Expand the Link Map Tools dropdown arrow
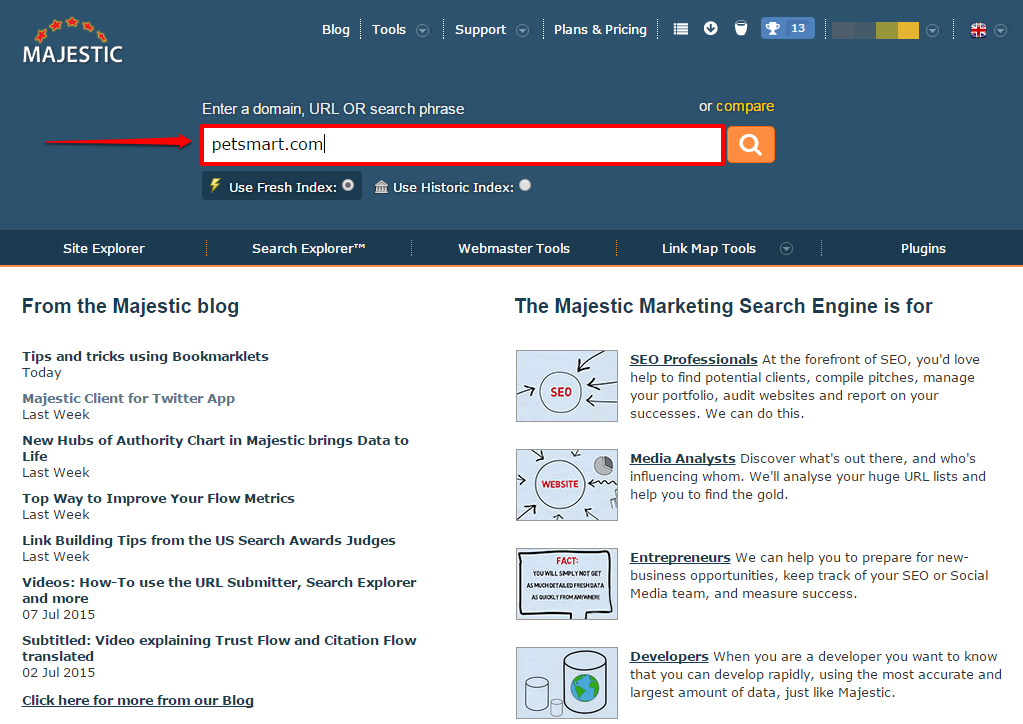 787,249
